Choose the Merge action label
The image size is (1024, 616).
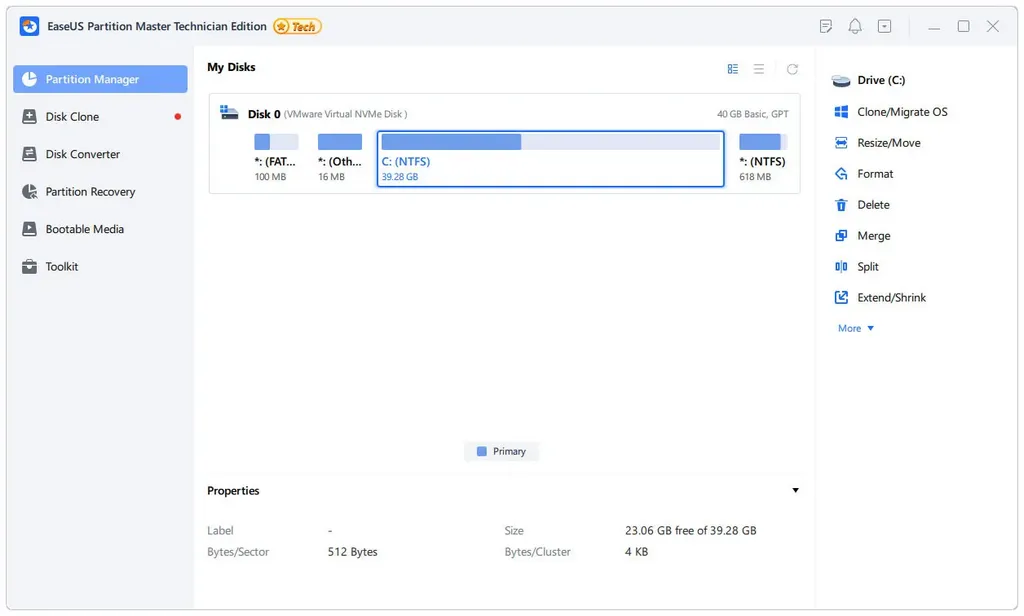click(874, 236)
